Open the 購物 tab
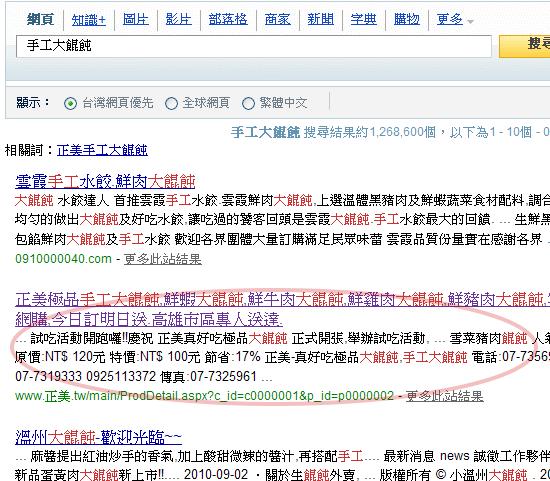The height and width of the screenshot is (481, 550). pos(407,19)
